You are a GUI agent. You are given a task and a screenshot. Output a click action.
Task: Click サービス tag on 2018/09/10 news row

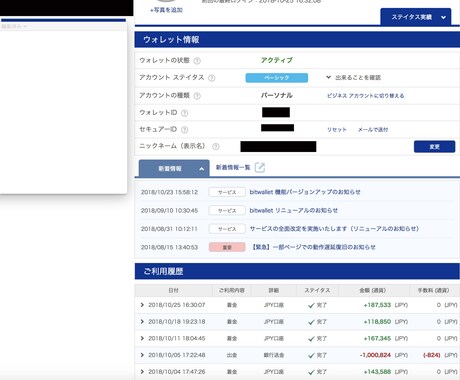pos(227,211)
